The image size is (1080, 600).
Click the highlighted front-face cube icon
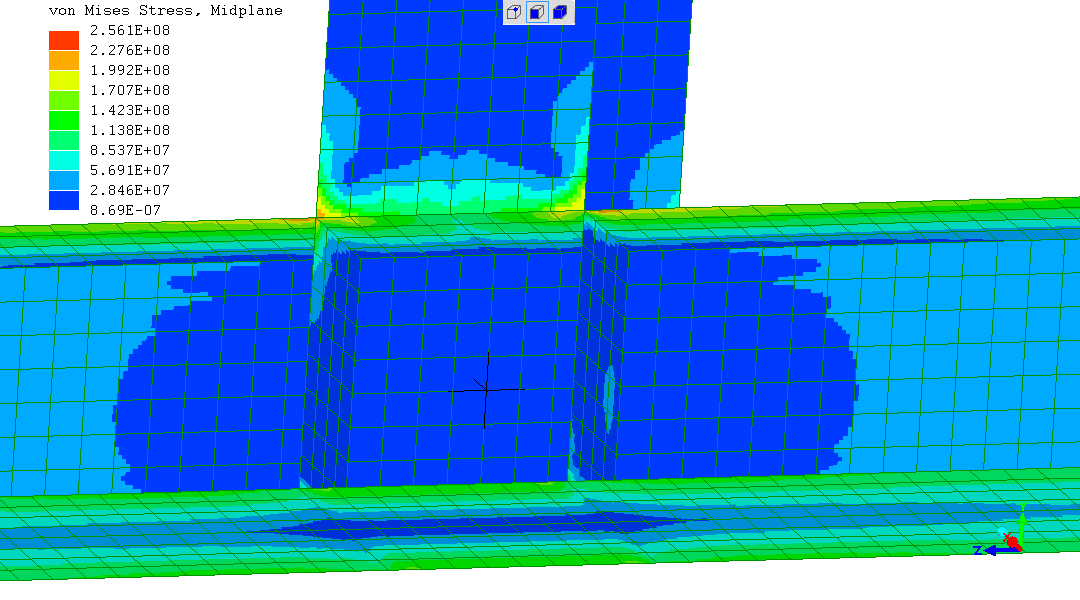point(536,12)
